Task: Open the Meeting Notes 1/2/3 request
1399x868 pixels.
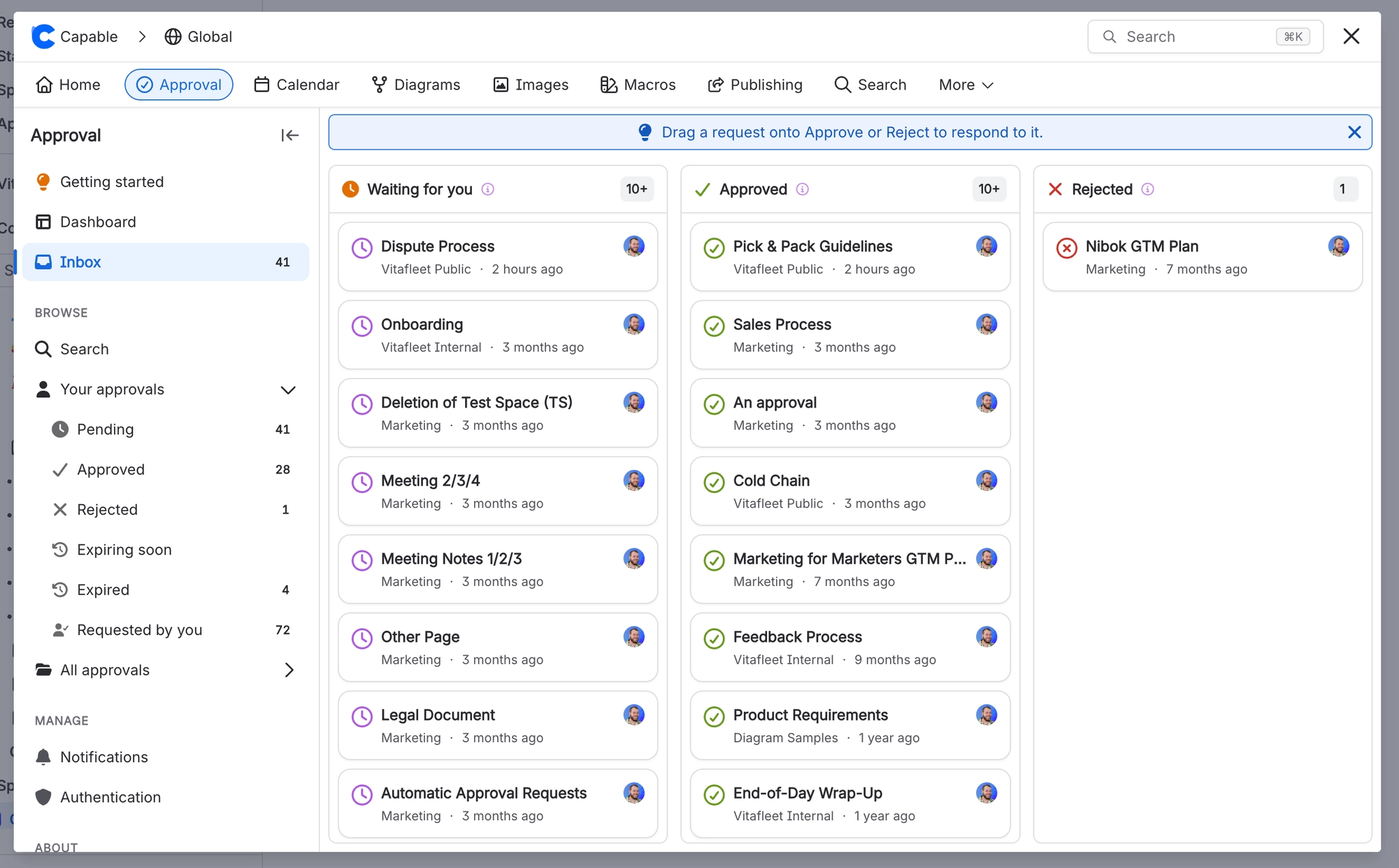Action: coord(498,570)
